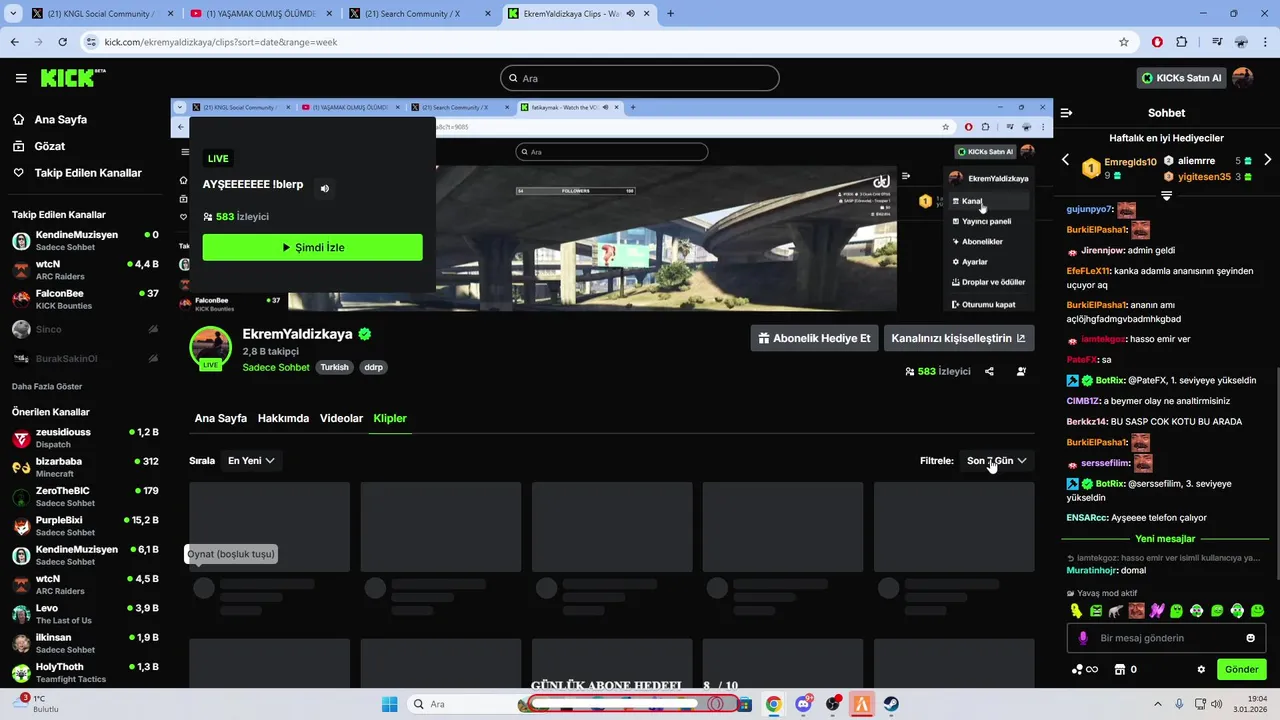Open Takip Edilen Kanallar sidebar item

pos(77,173)
